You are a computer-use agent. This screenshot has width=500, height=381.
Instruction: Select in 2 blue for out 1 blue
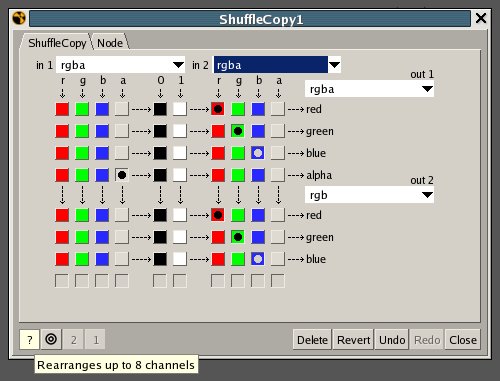(258, 153)
